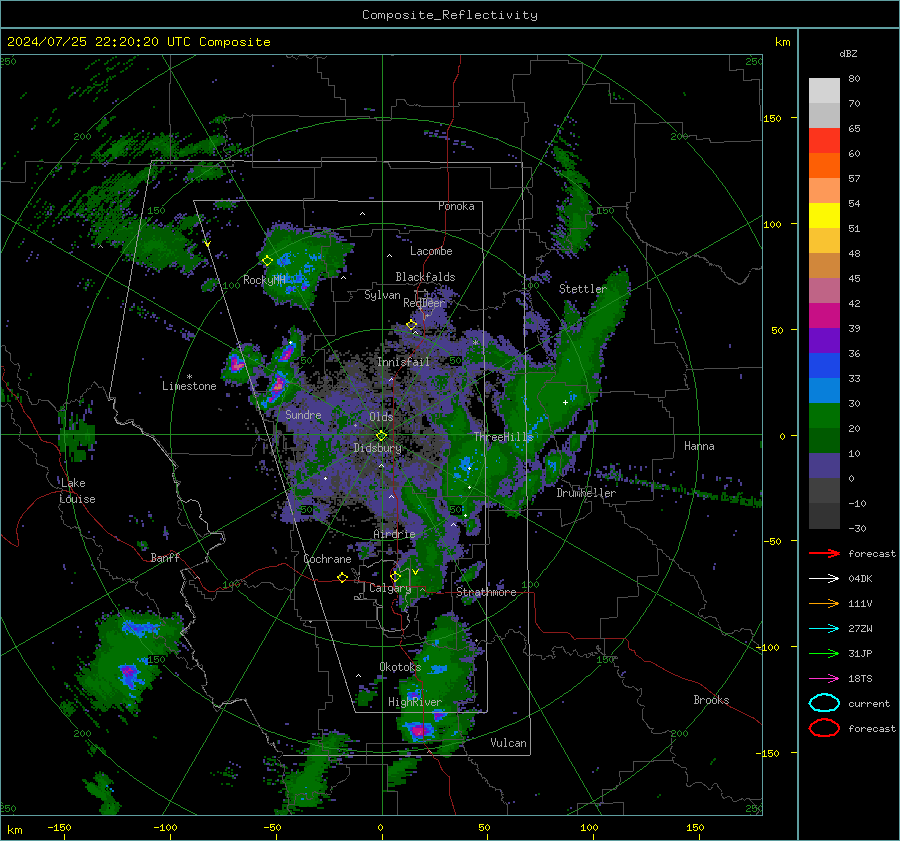Click the yellow diamond marker near RedDeer
The width and height of the screenshot is (900, 841).
click(x=412, y=324)
